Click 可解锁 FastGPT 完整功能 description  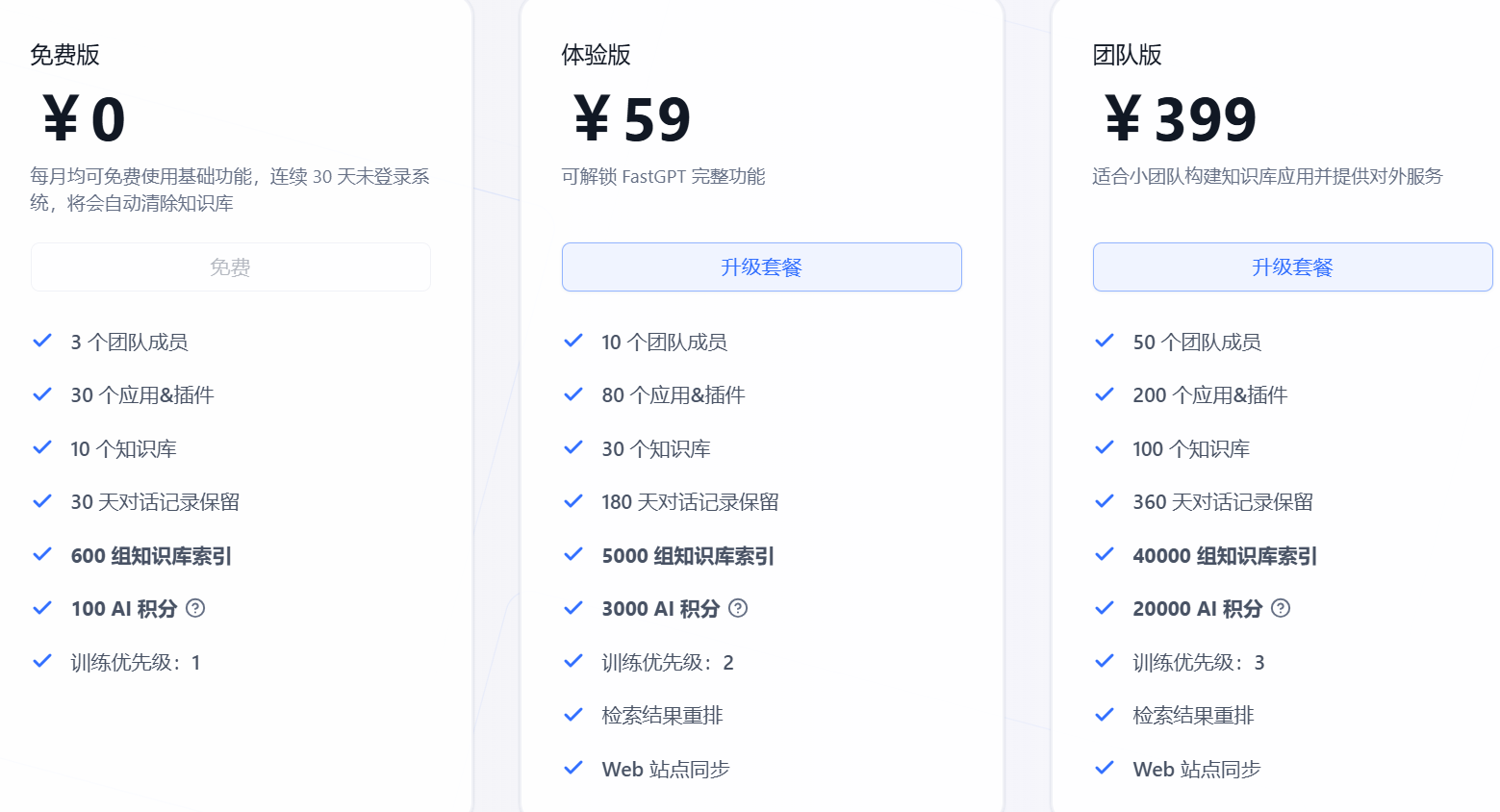[x=664, y=176]
